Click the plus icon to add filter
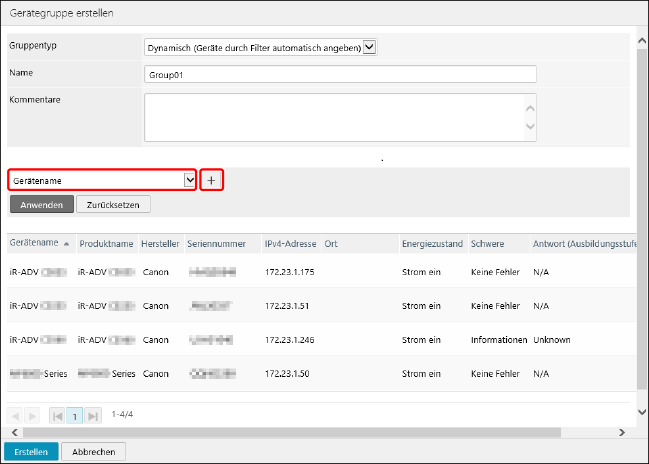Viewport: 649px width, 464px height. tap(211, 180)
